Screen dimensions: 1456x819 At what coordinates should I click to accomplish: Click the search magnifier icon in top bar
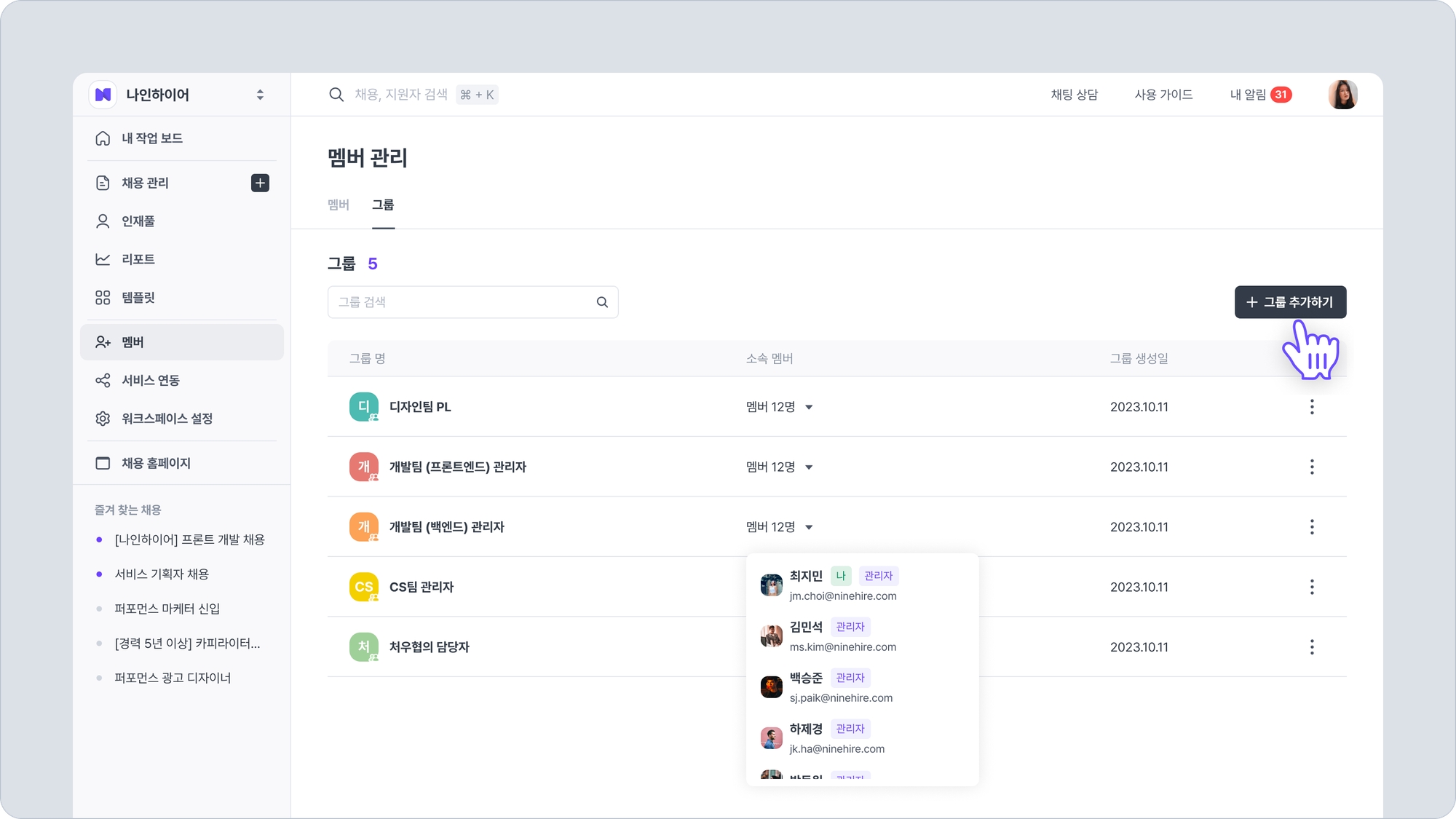coord(336,95)
